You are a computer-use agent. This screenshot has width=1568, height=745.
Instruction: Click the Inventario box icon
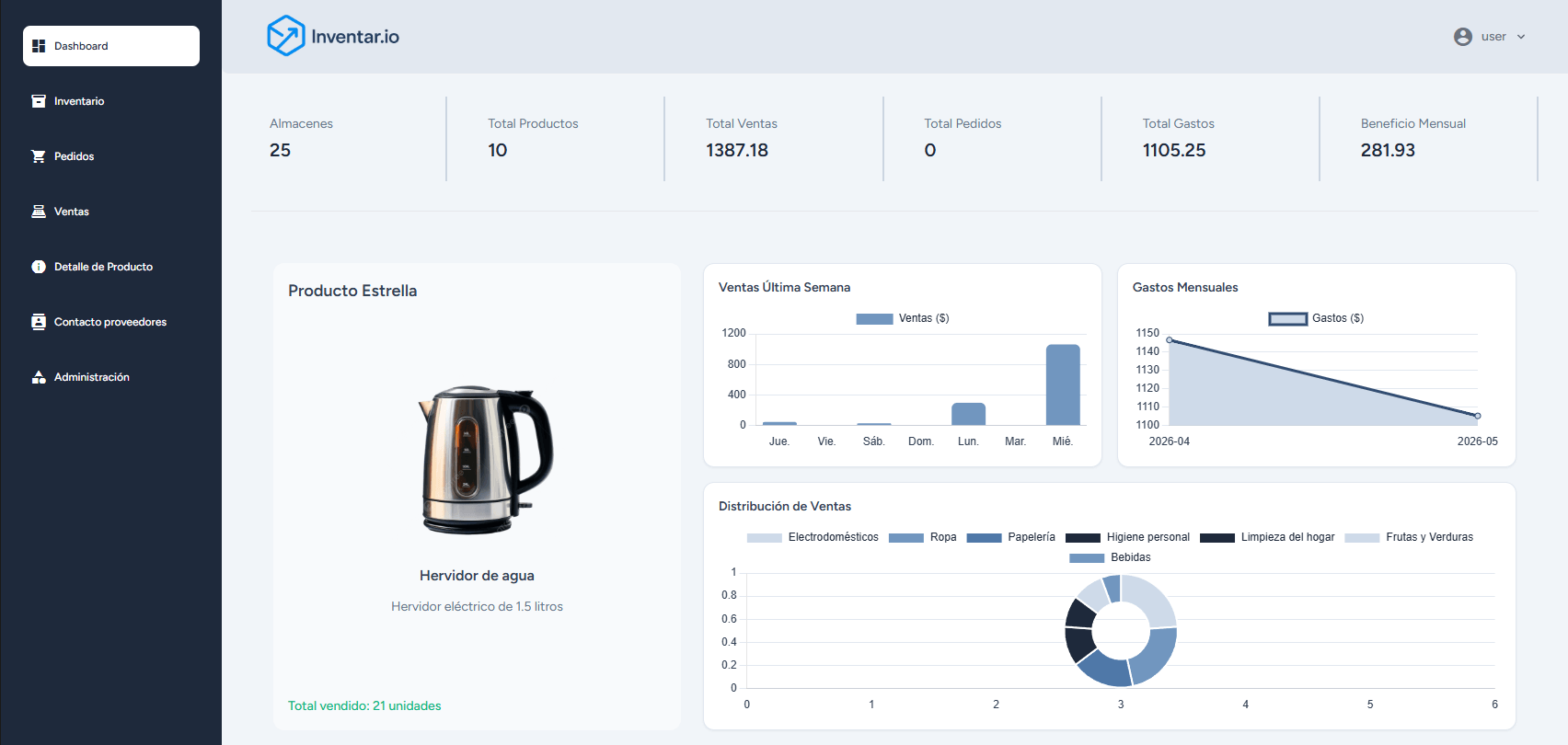(39, 101)
